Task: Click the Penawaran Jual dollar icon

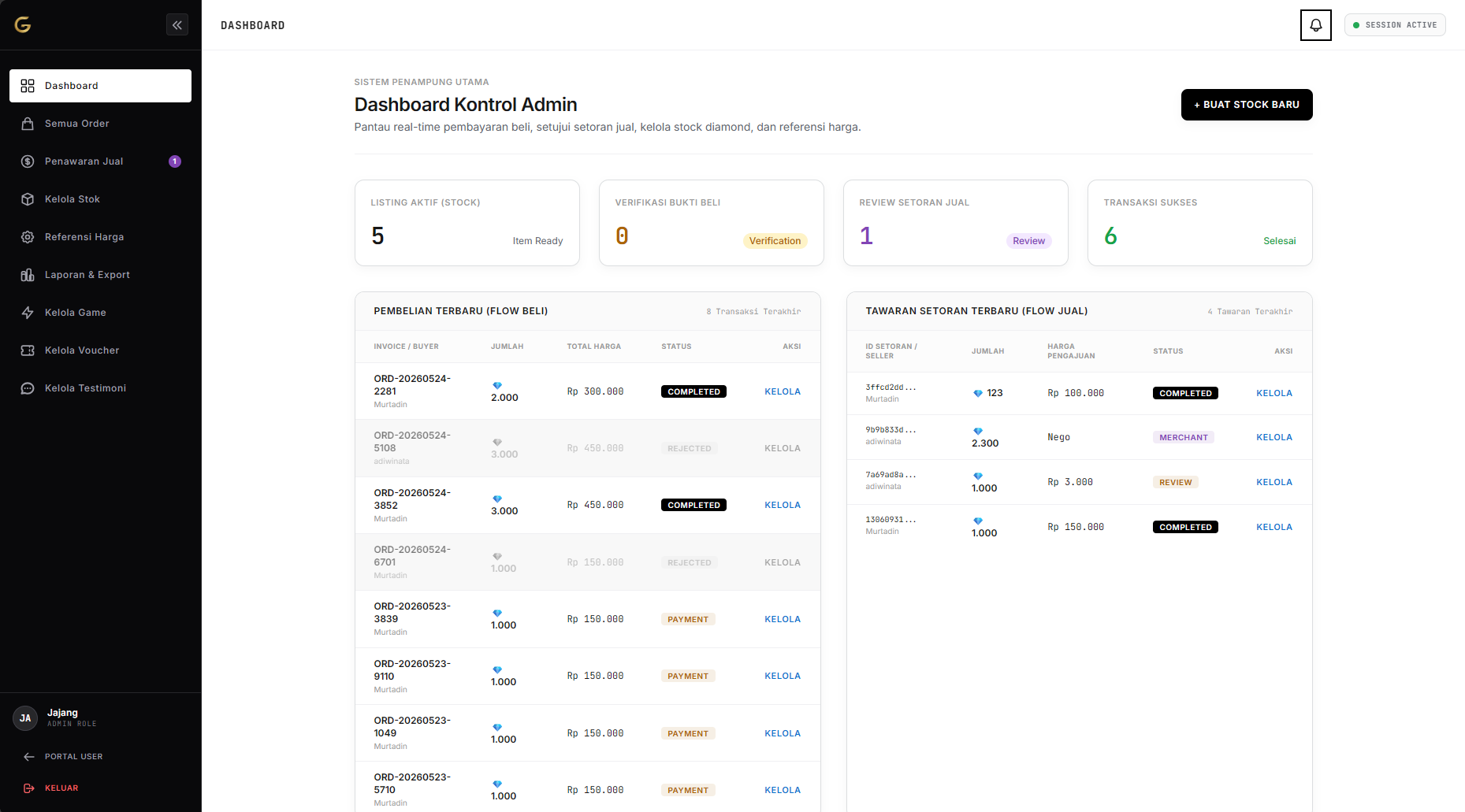Action: (28, 161)
